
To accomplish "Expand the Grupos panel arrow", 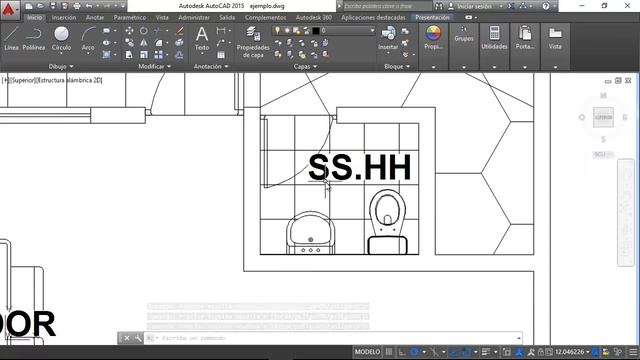I will pyautogui.click(x=464, y=67).
